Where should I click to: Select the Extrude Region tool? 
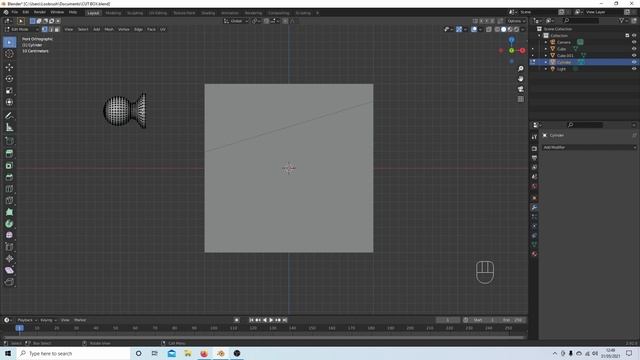[9, 153]
